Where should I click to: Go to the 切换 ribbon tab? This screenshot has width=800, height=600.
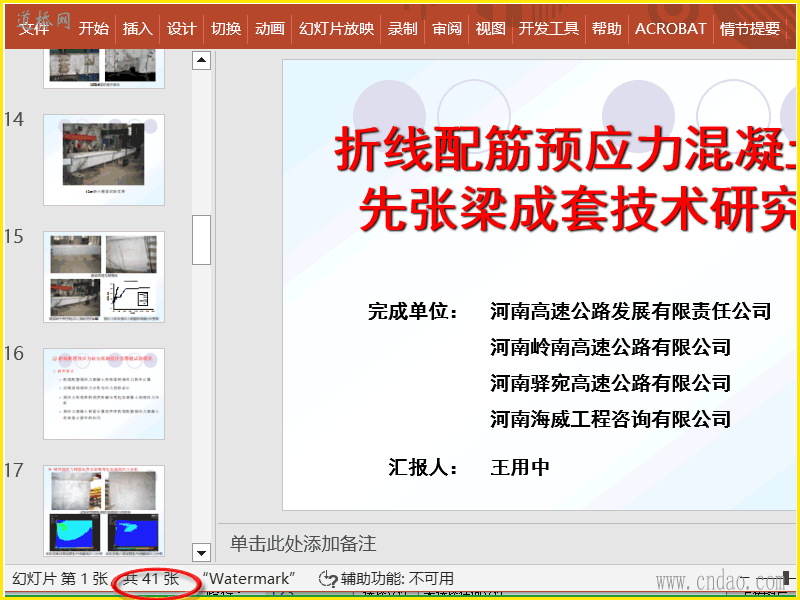point(226,29)
